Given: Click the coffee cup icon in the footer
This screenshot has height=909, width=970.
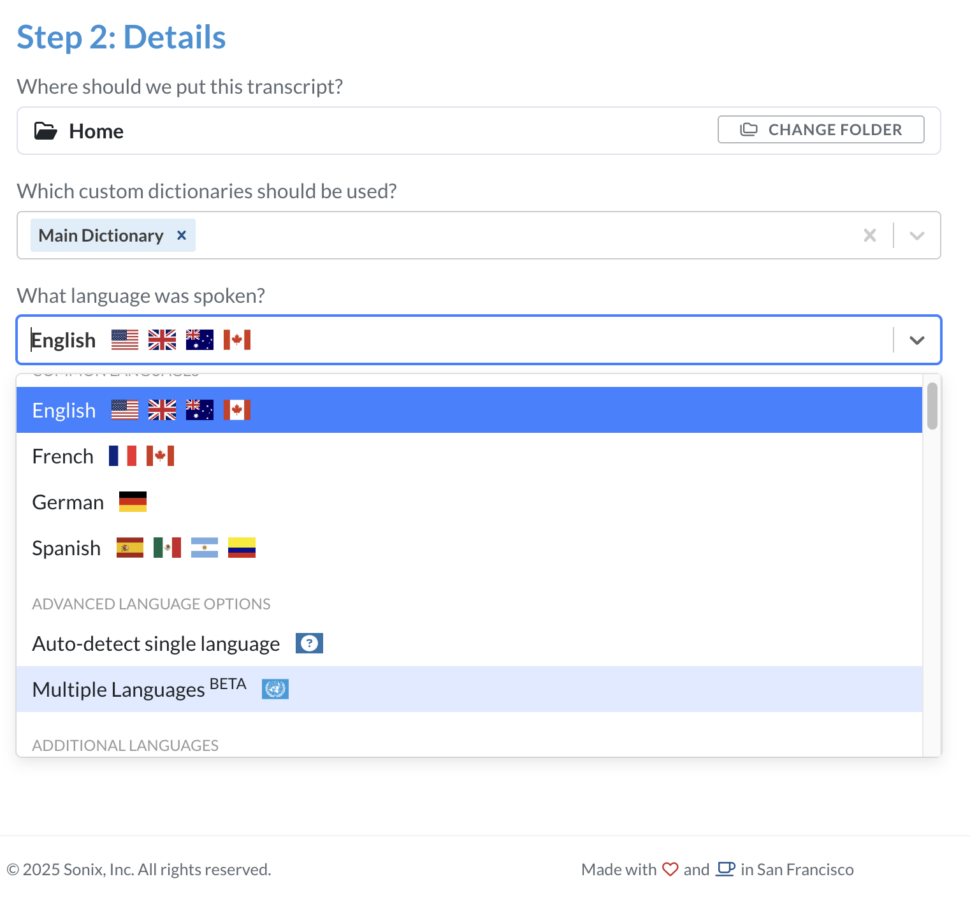Looking at the screenshot, I should coord(725,869).
